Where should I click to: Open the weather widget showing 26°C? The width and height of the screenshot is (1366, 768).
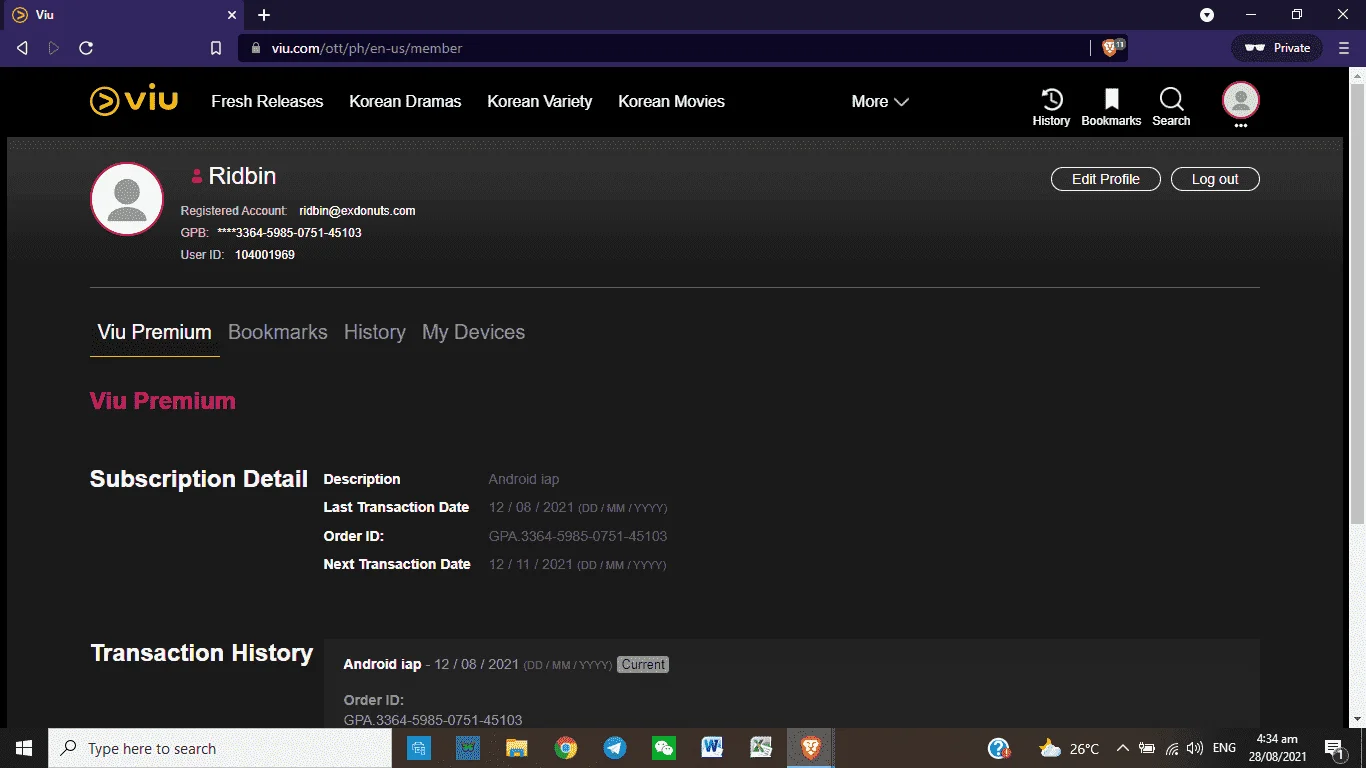pos(1068,748)
